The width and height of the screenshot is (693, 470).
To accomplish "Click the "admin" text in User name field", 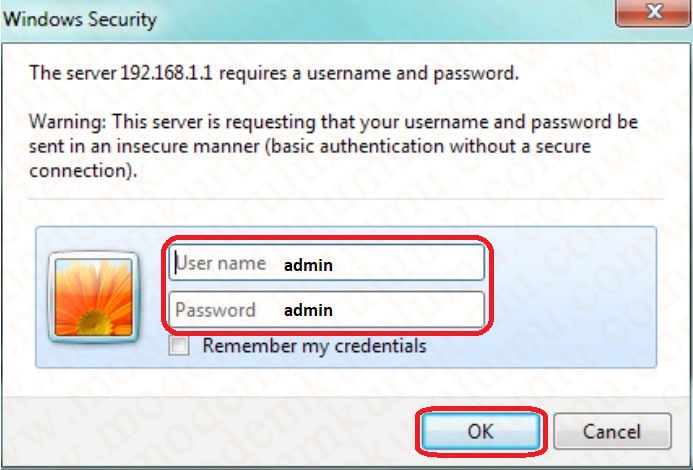I will click(x=308, y=265).
